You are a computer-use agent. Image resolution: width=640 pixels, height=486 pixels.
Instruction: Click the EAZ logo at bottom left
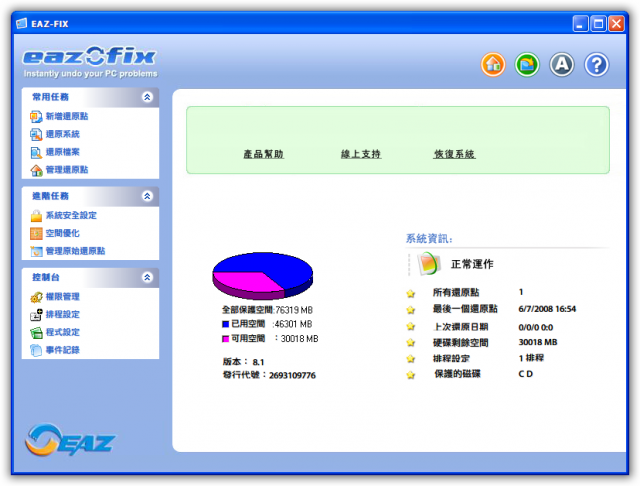click(70, 440)
